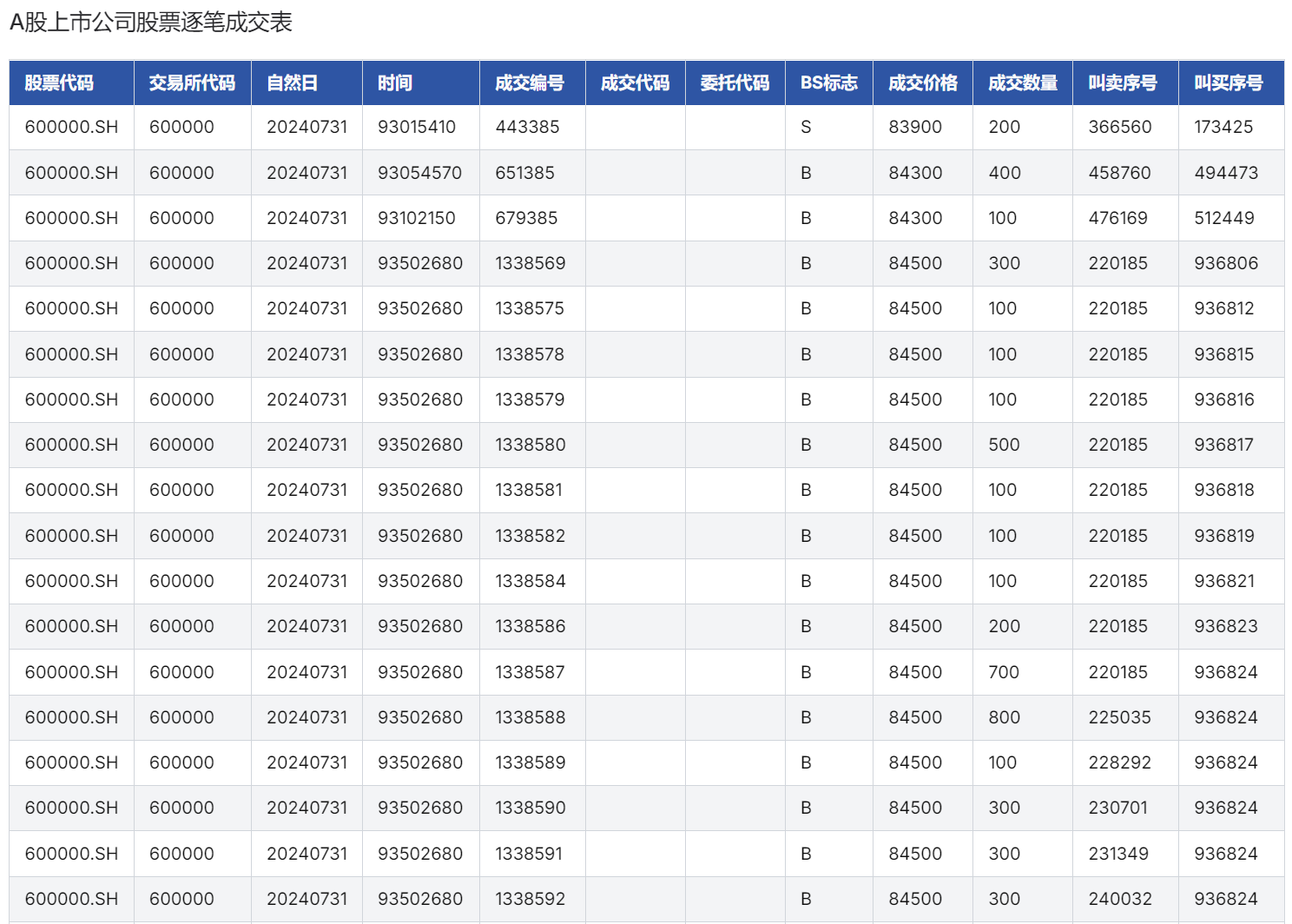Click quantity value 700
This screenshot has height=924, width=1292.
[1004, 672]
